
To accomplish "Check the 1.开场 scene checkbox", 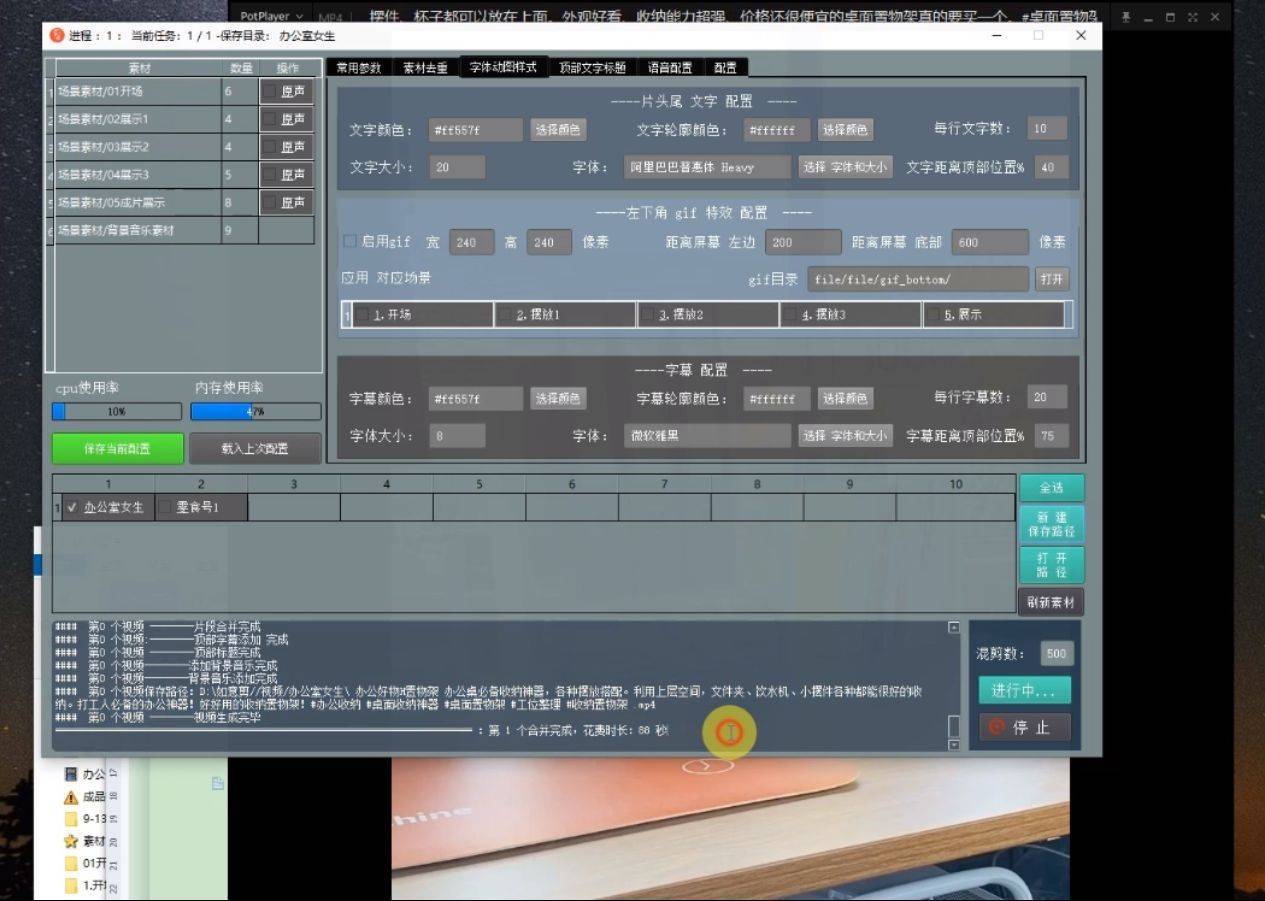I will [x=362, y=314].
